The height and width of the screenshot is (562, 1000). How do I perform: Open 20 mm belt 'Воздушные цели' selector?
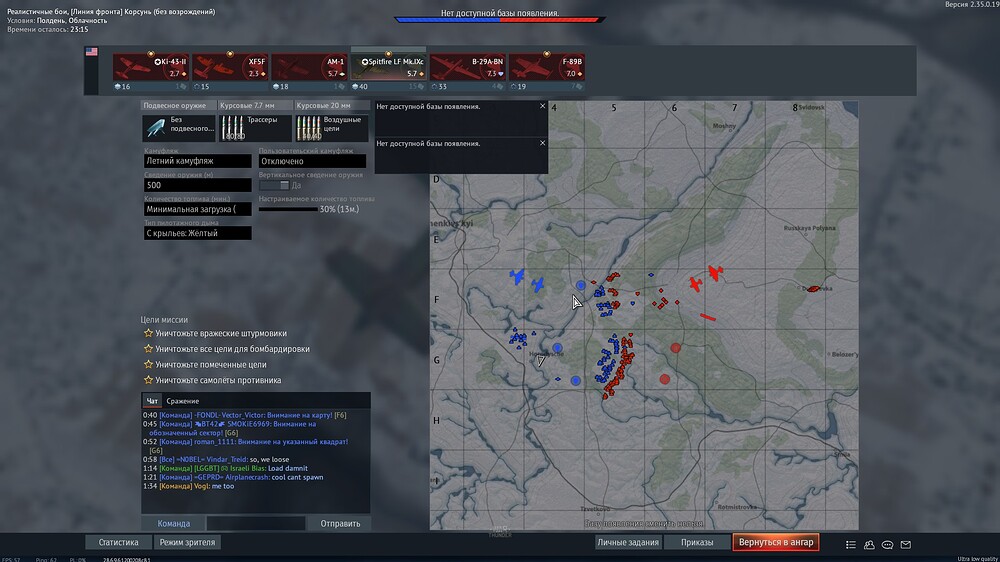tap(332, 128)
